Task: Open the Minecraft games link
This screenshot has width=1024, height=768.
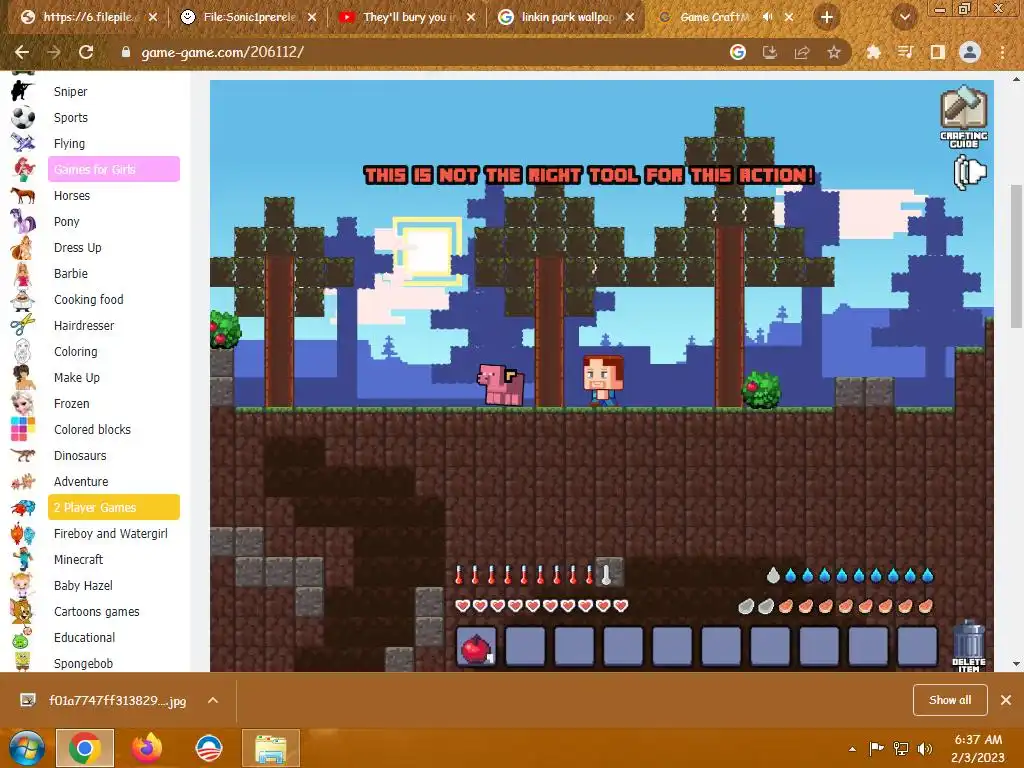Action: point(78,560)
